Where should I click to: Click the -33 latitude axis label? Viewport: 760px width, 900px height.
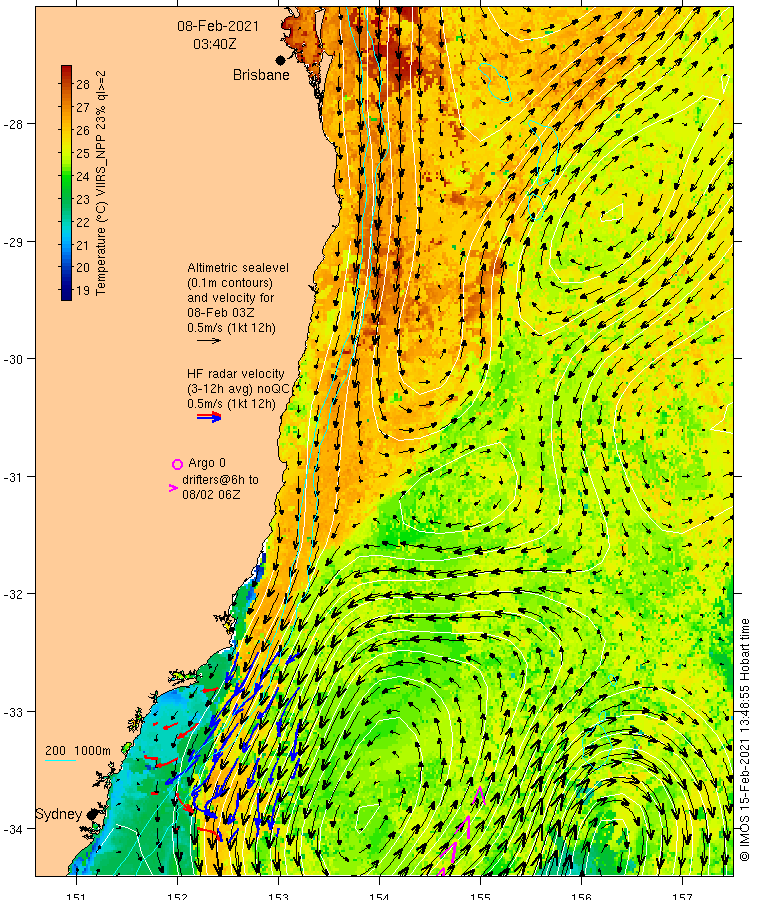[x=13, y=712]
